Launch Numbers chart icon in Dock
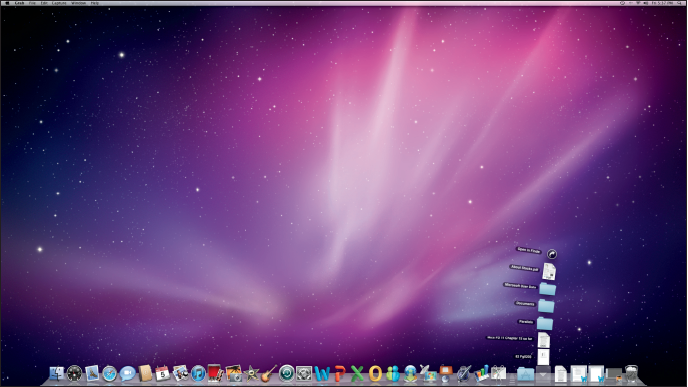Screen dimensions: 688x387 click(x=481, y=373)
